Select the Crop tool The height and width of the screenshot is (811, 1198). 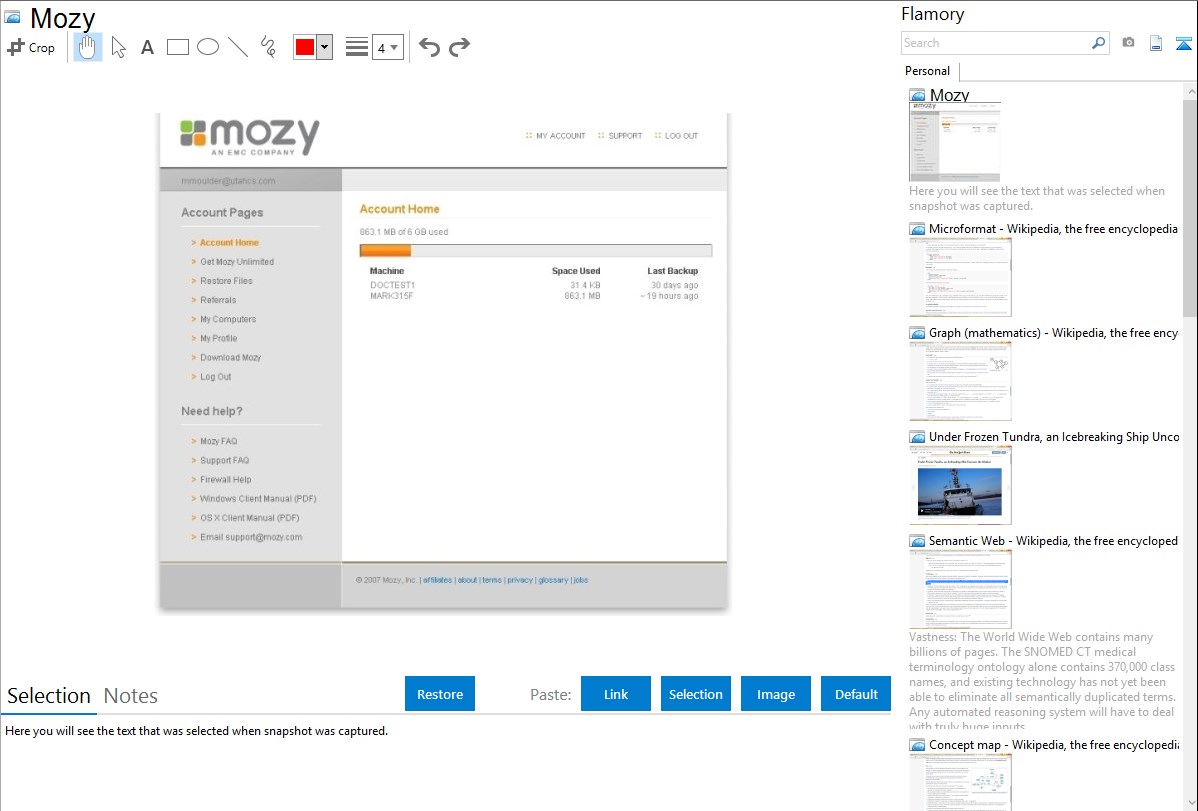31,47
